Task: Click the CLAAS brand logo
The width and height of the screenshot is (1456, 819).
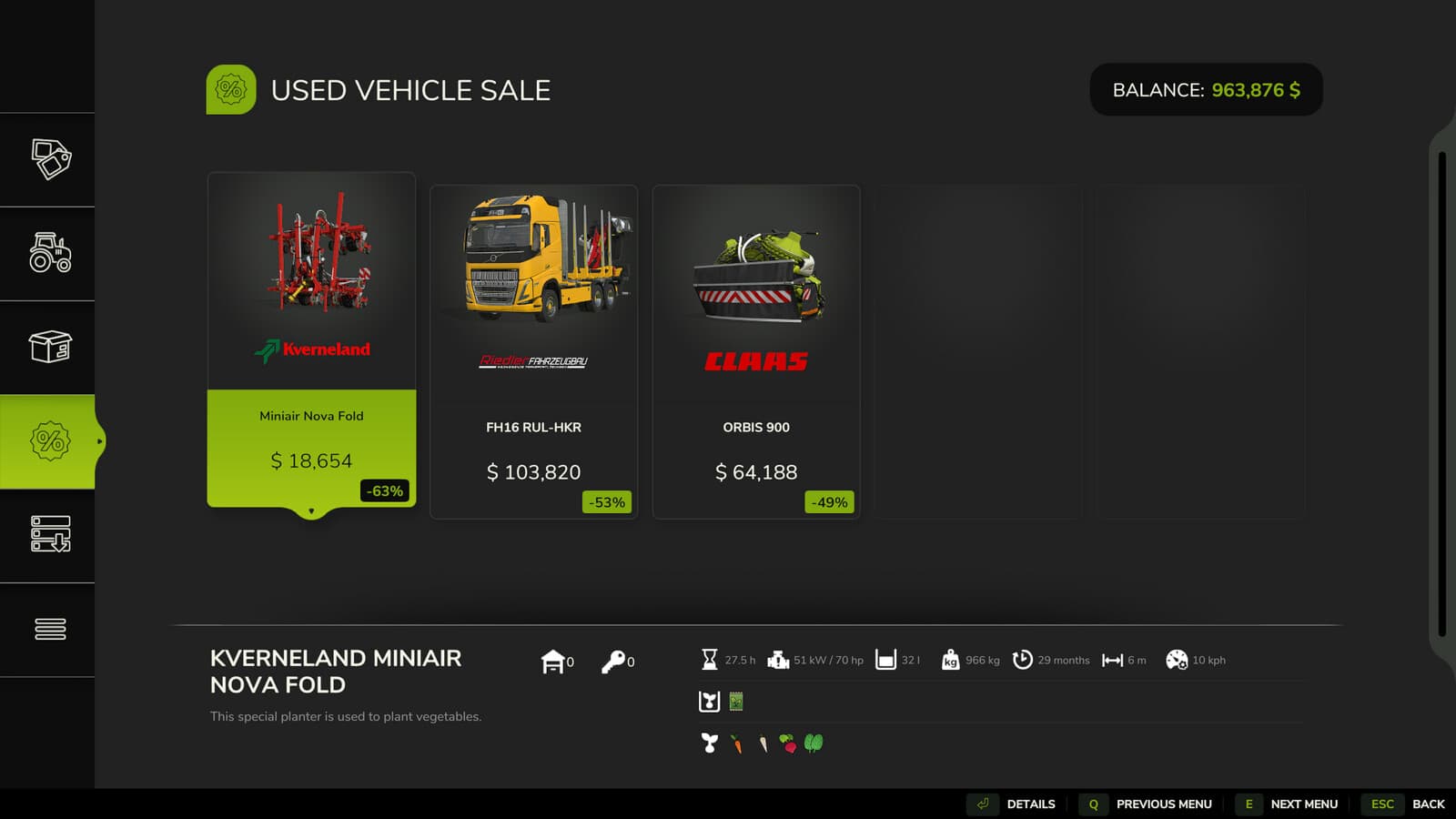Action: pyautogui.click(x=756, y=362)
